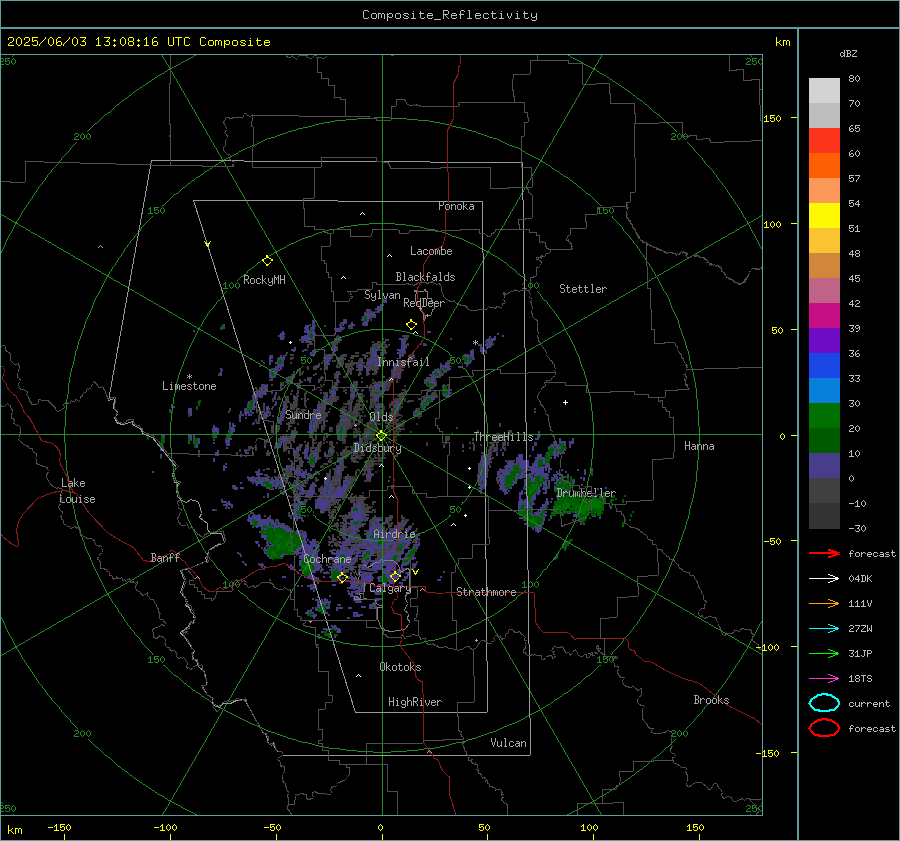Click the 10 dBZ purple color swatch
This screenshot has height=841, width=900.
(824, 466)
